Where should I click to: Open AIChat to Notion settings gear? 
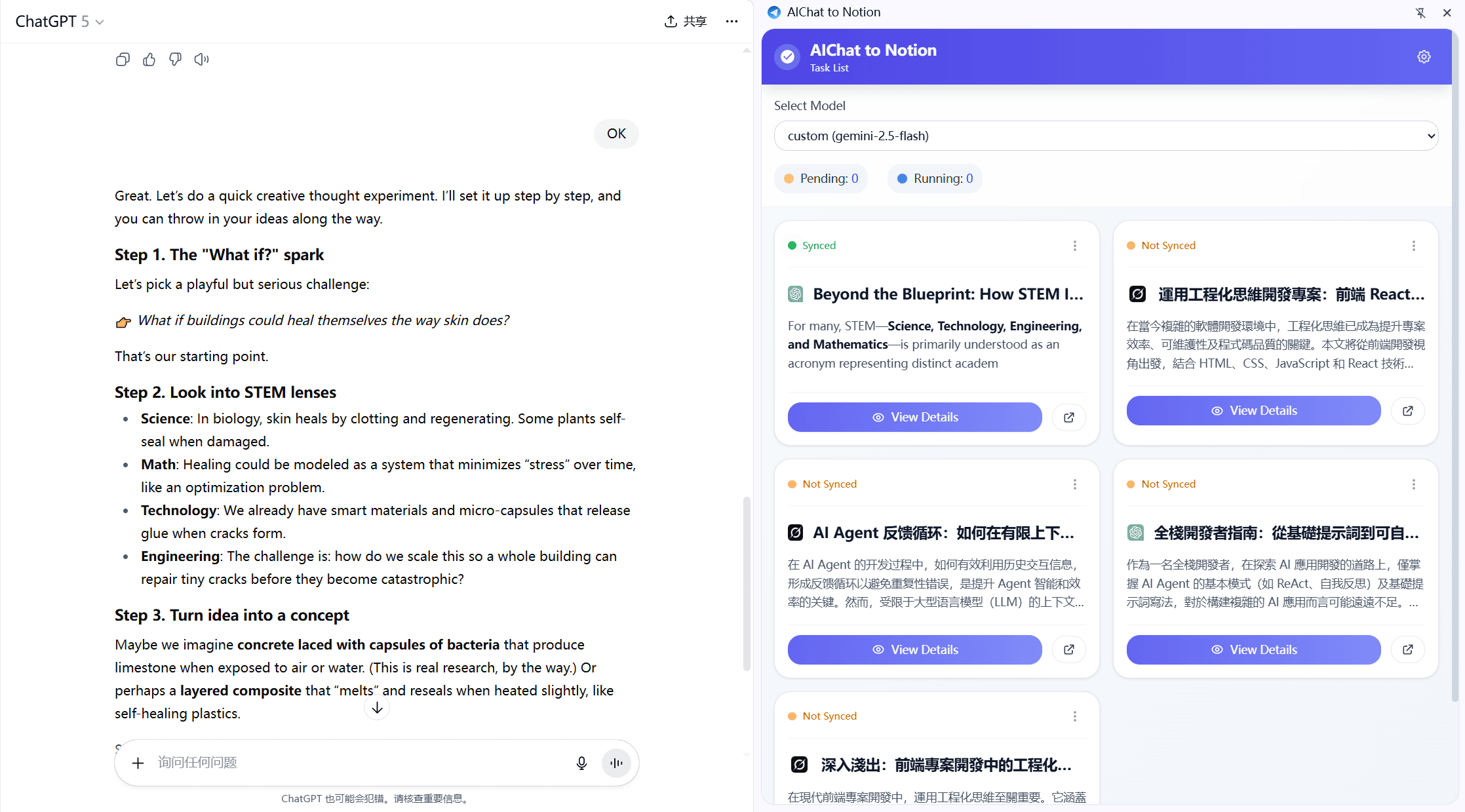(1424, 57)
